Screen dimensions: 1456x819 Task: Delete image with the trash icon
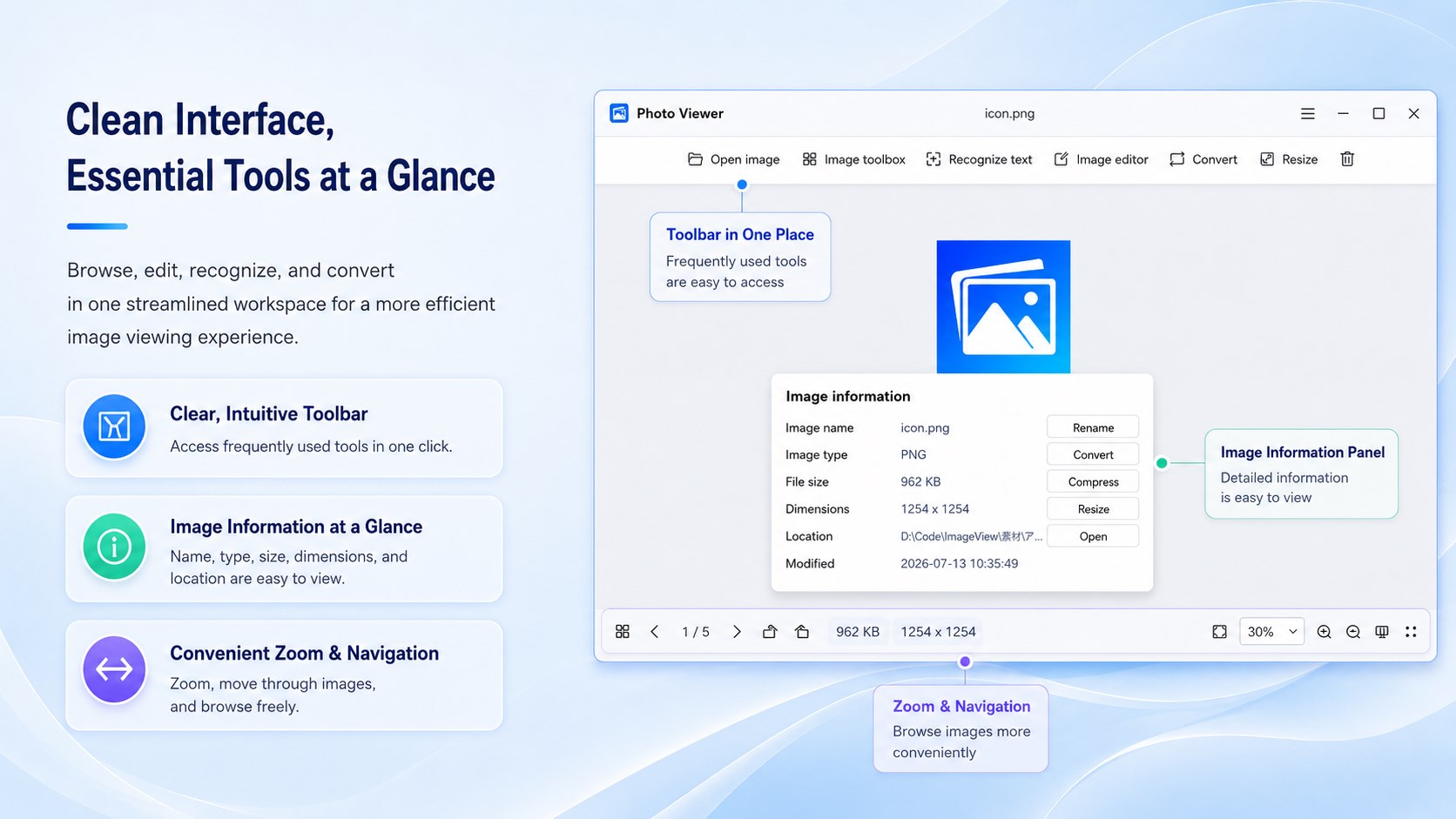[x=1347, y=159]
